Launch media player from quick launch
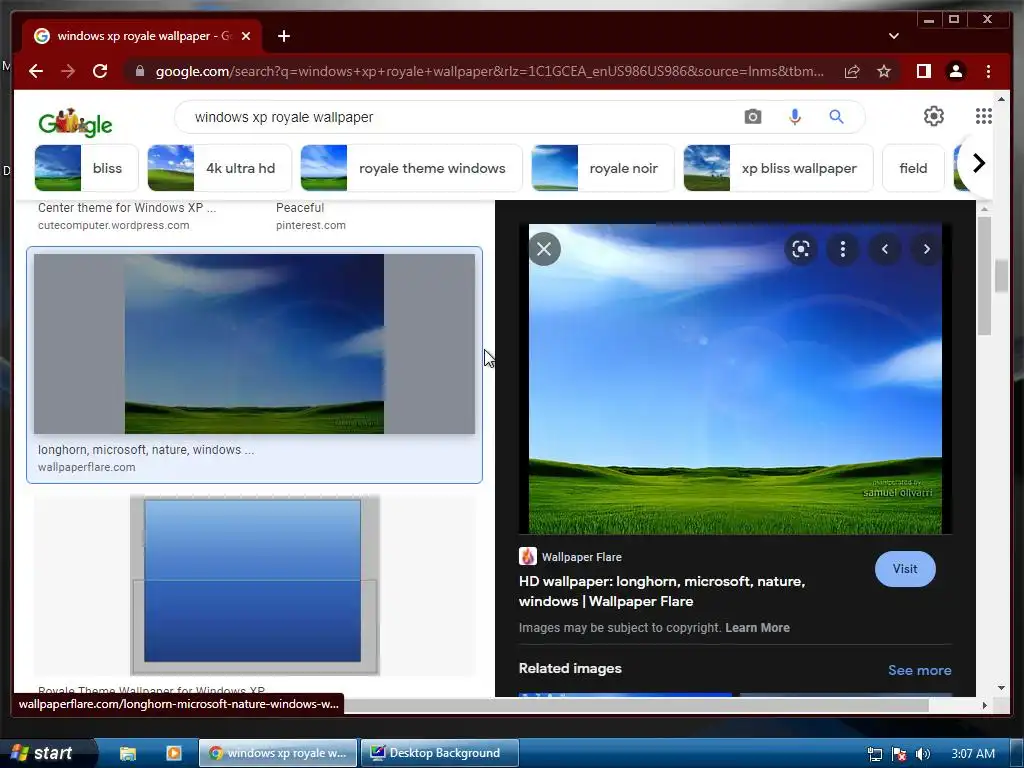1024x768 pixels. point(173,753)
